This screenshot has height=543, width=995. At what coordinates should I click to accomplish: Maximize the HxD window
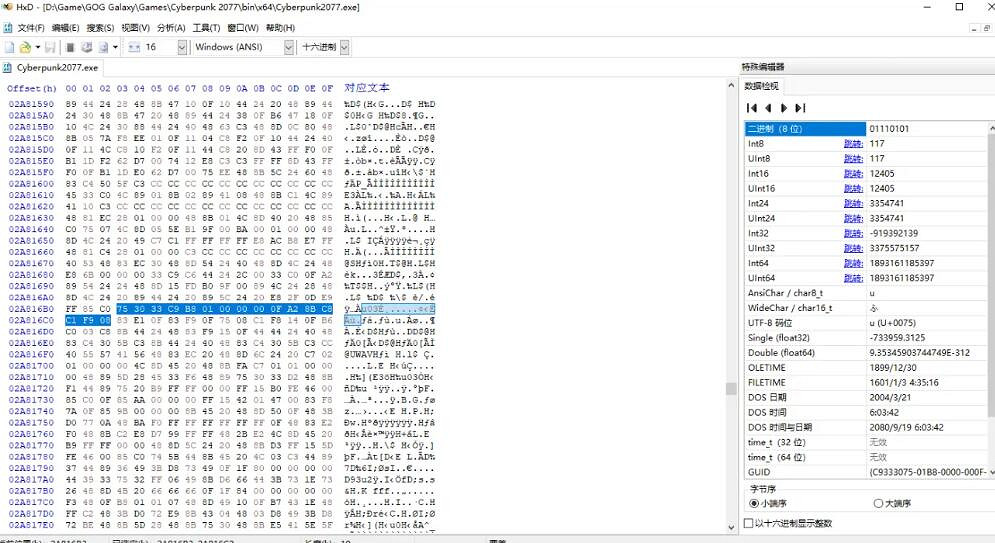pos(959,7)
